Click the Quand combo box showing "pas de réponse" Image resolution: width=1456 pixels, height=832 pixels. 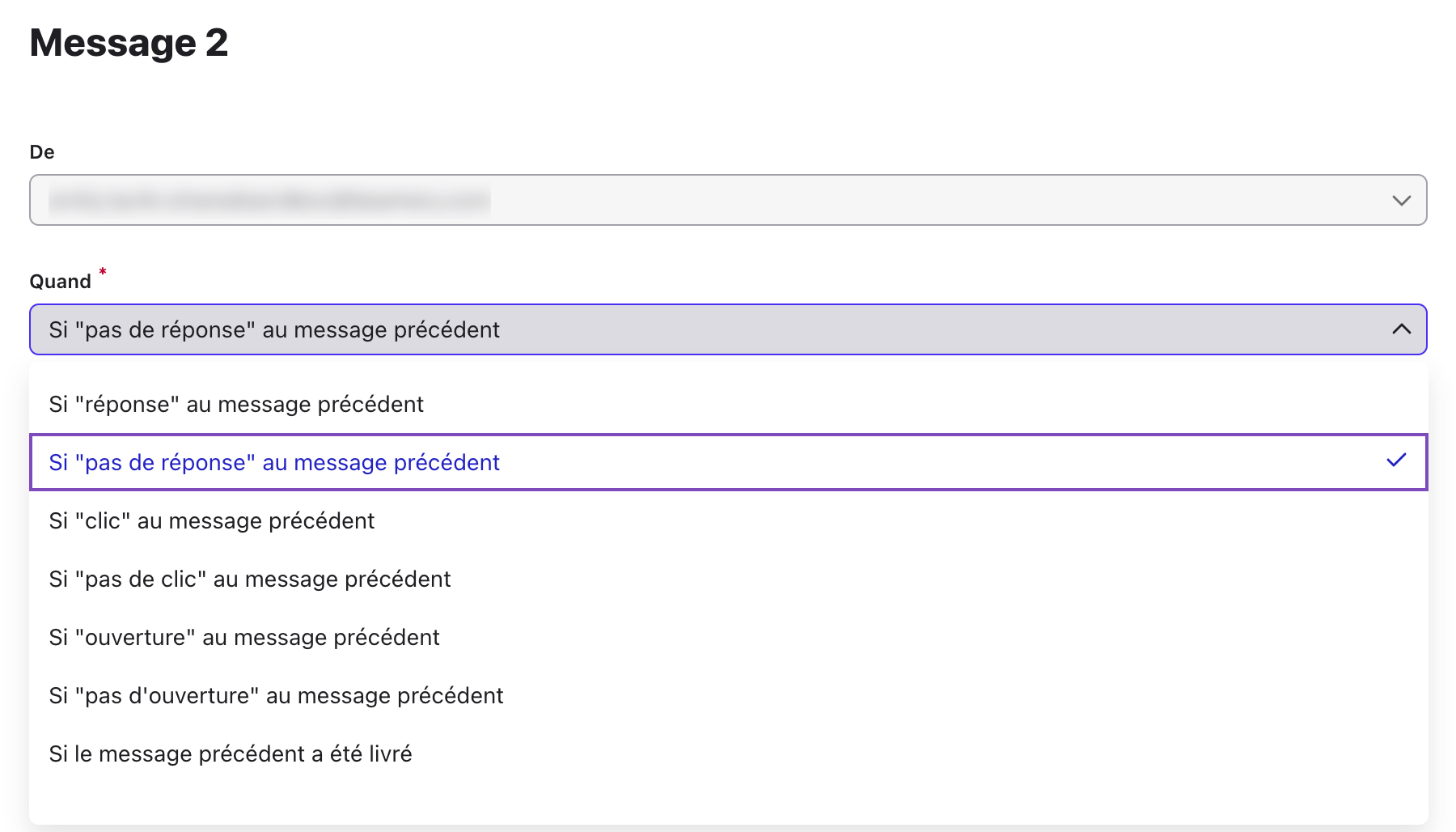click(x=728, y=329)
